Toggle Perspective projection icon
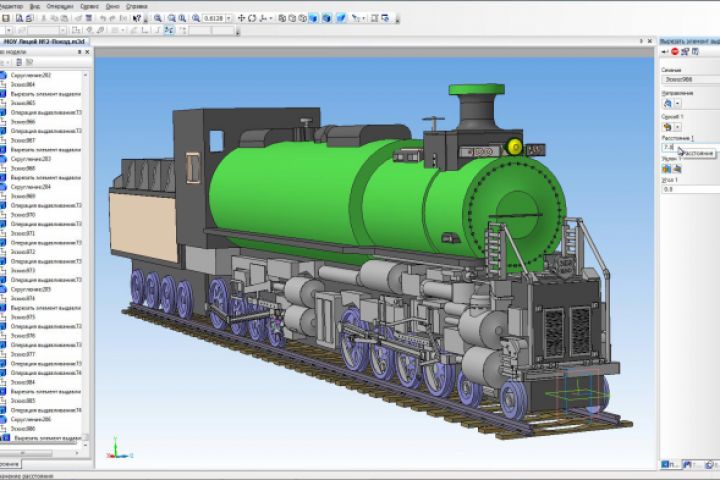Image resolution: width=720 pixels, height=480 pixels. tap(341, 18)
